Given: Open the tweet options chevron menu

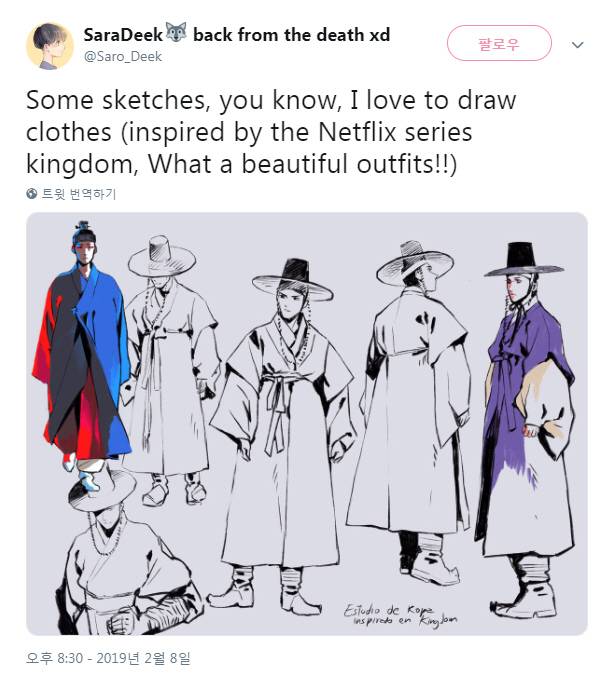Looking at the screenshot, I should coord(578,45).
